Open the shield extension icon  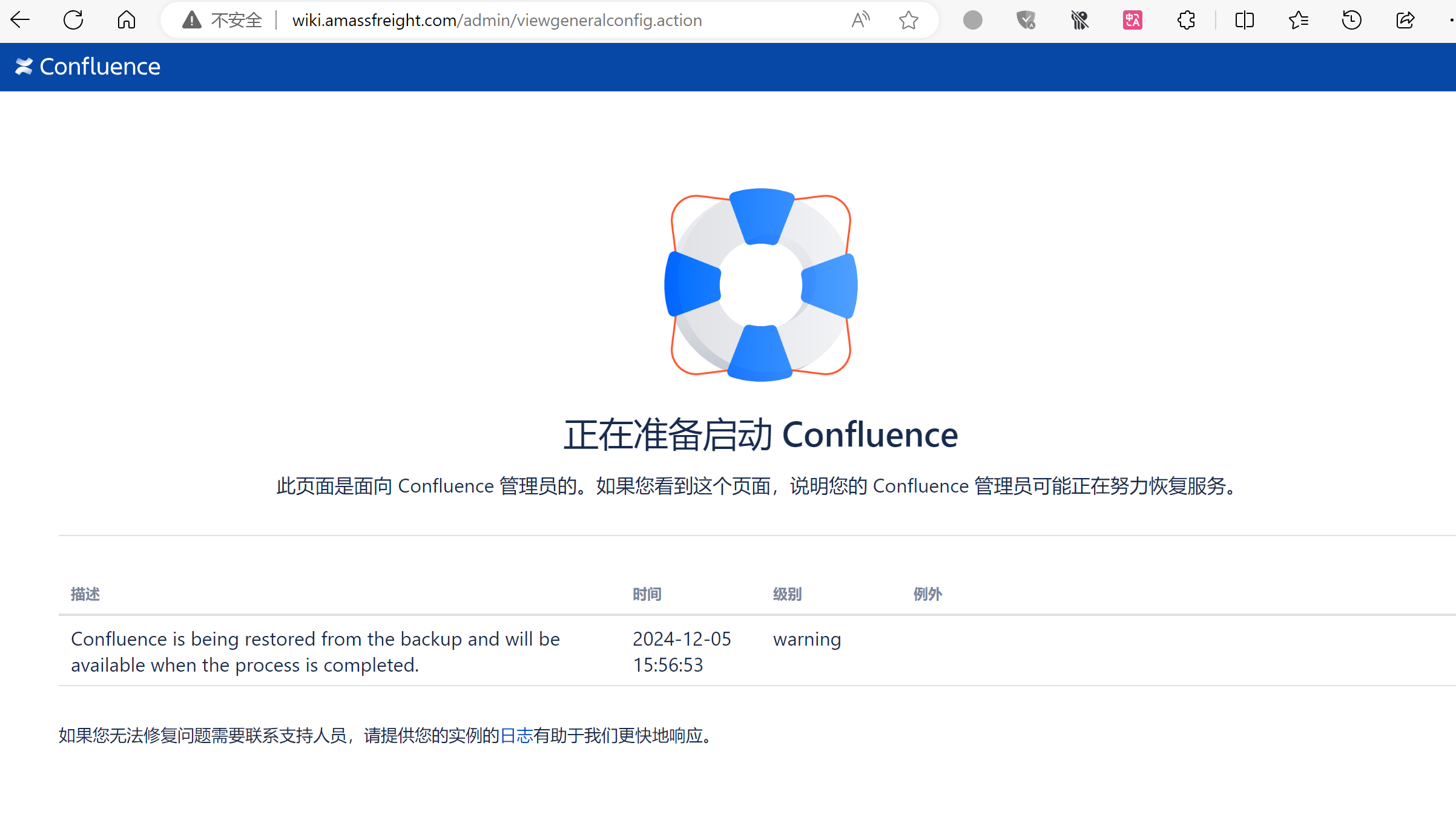(1026, 20)
